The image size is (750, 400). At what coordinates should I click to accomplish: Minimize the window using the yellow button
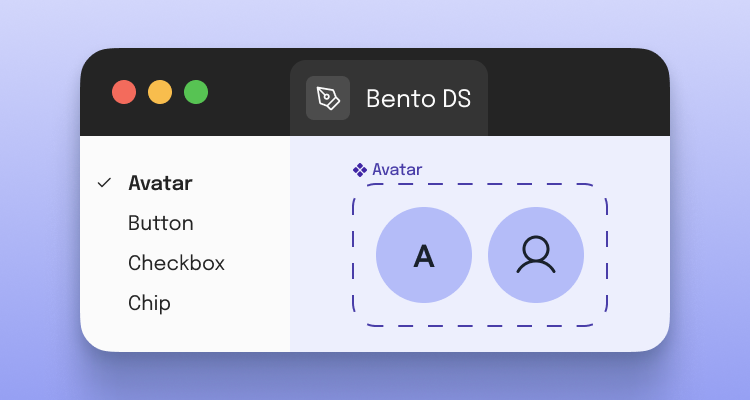[160, 92]
